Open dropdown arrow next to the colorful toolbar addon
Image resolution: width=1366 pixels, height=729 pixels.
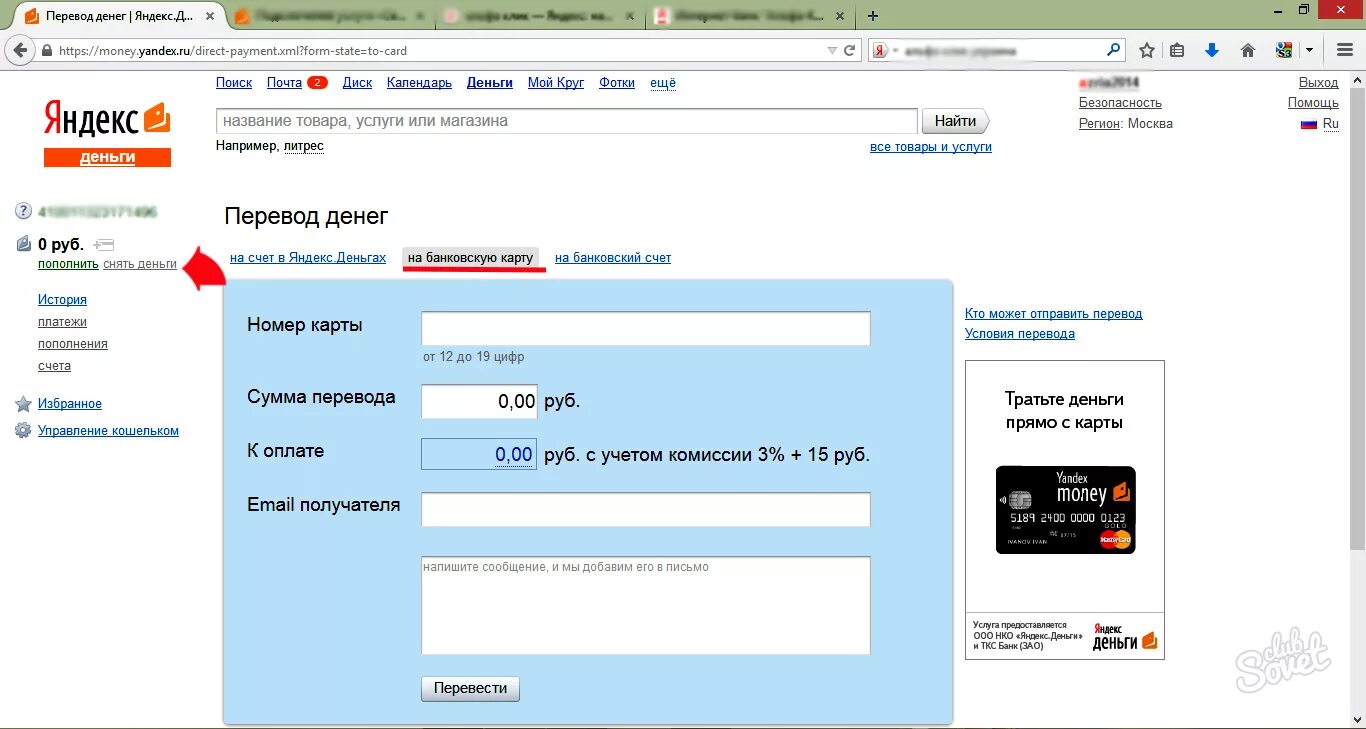click(x=1310, y=50)
